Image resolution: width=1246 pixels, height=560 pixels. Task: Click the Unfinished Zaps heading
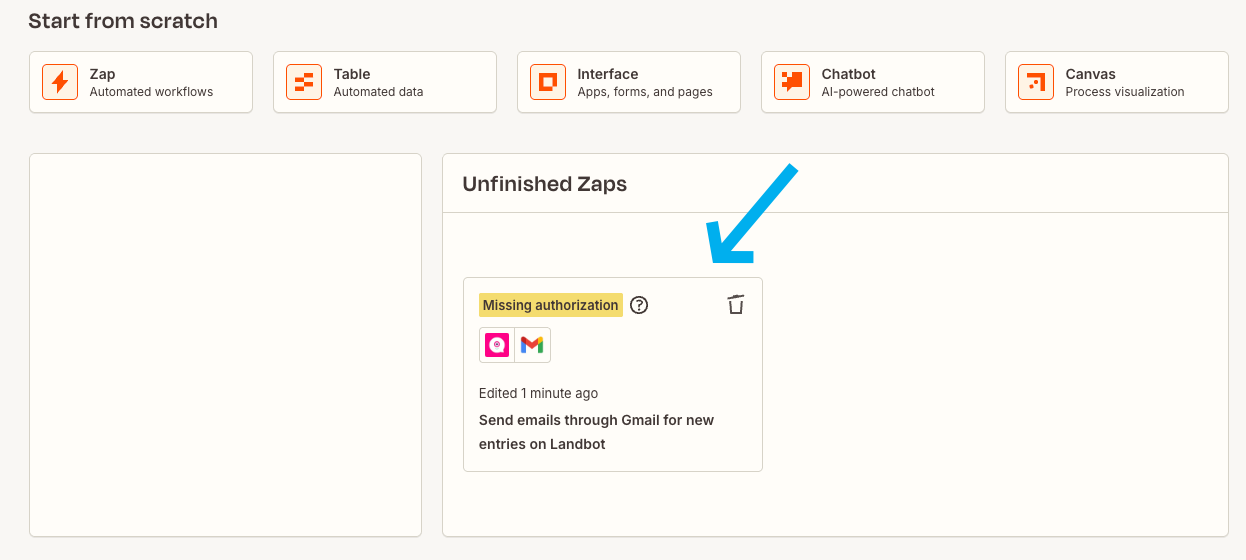544,184
